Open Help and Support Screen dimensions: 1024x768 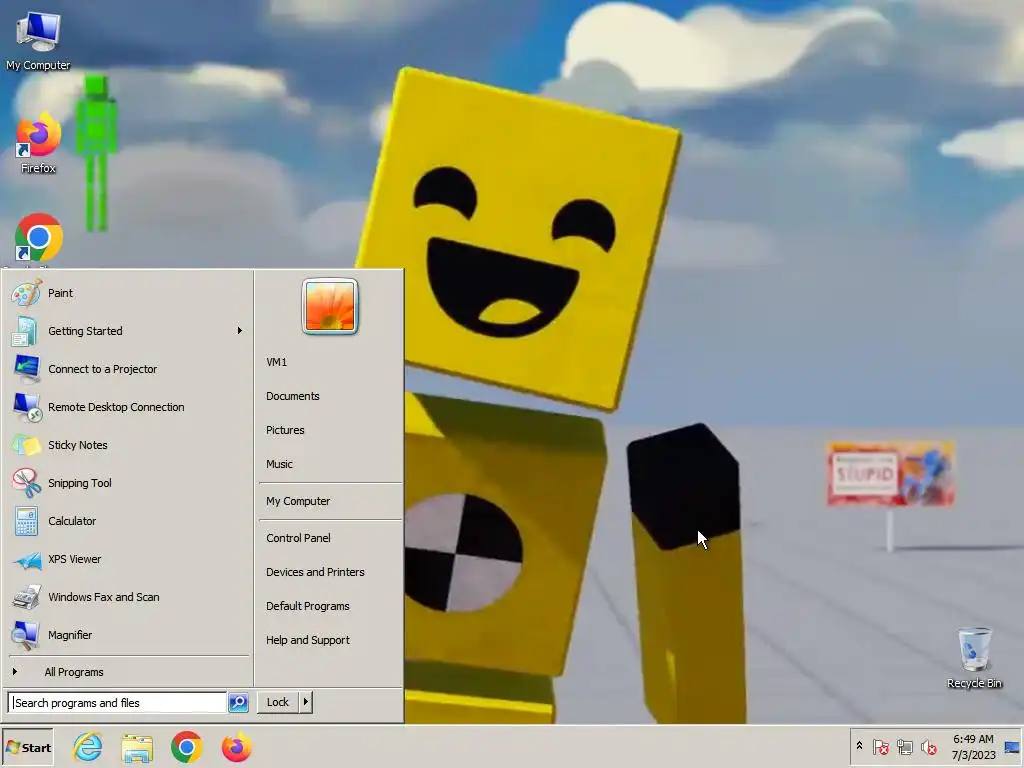[x=308, y=640]
